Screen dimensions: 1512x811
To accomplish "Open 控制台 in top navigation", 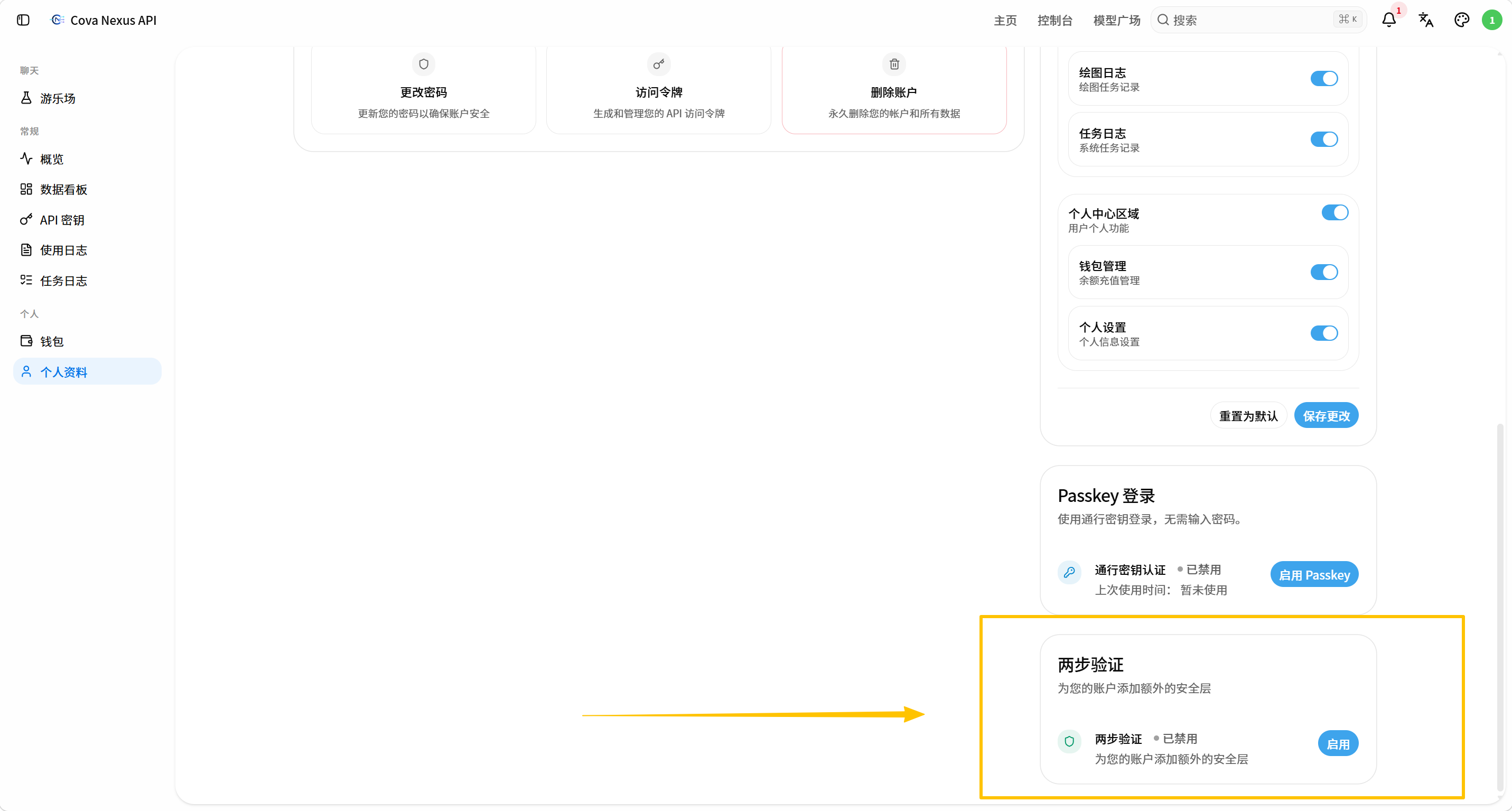I will (x=1054, y=20).
